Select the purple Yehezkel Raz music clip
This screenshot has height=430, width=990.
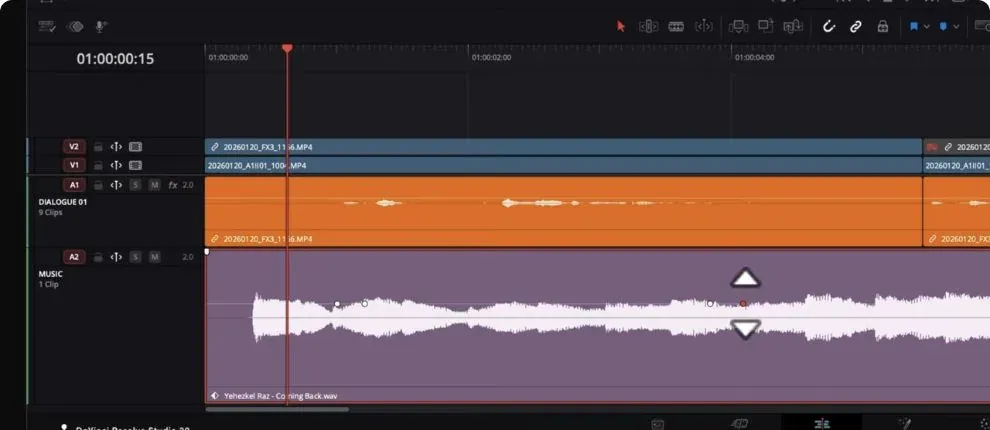[x=597, y=326]
